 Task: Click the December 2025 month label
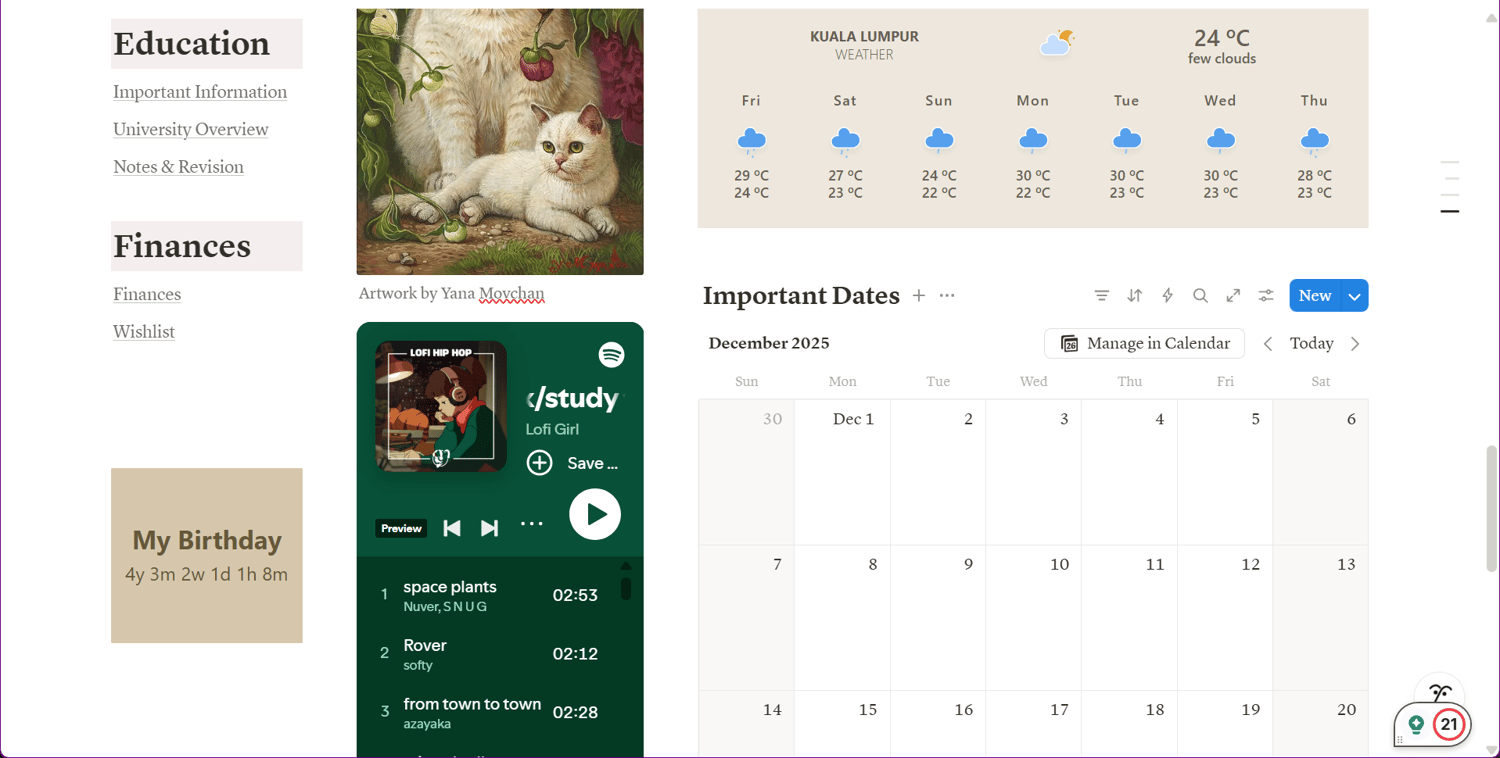(769, 344)
